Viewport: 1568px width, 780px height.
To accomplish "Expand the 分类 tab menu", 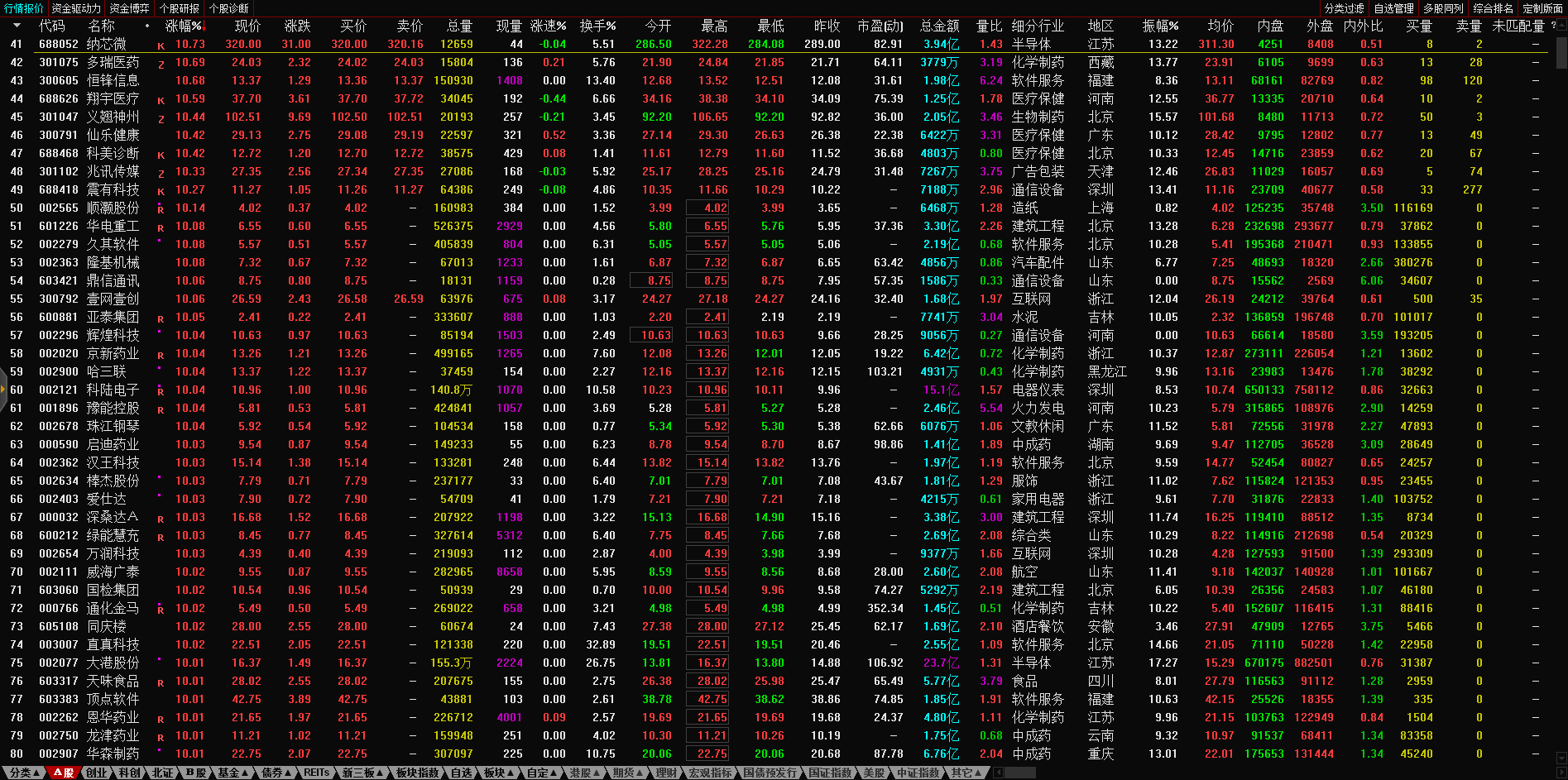I will click(x=24, y=773).
